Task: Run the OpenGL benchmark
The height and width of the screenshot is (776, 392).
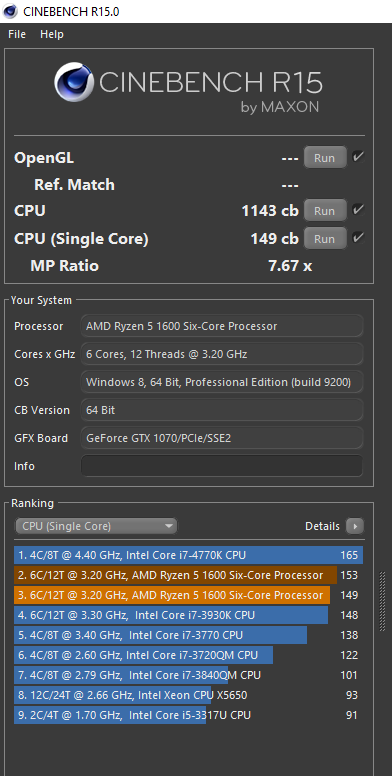Action: [x=325, y=158]
